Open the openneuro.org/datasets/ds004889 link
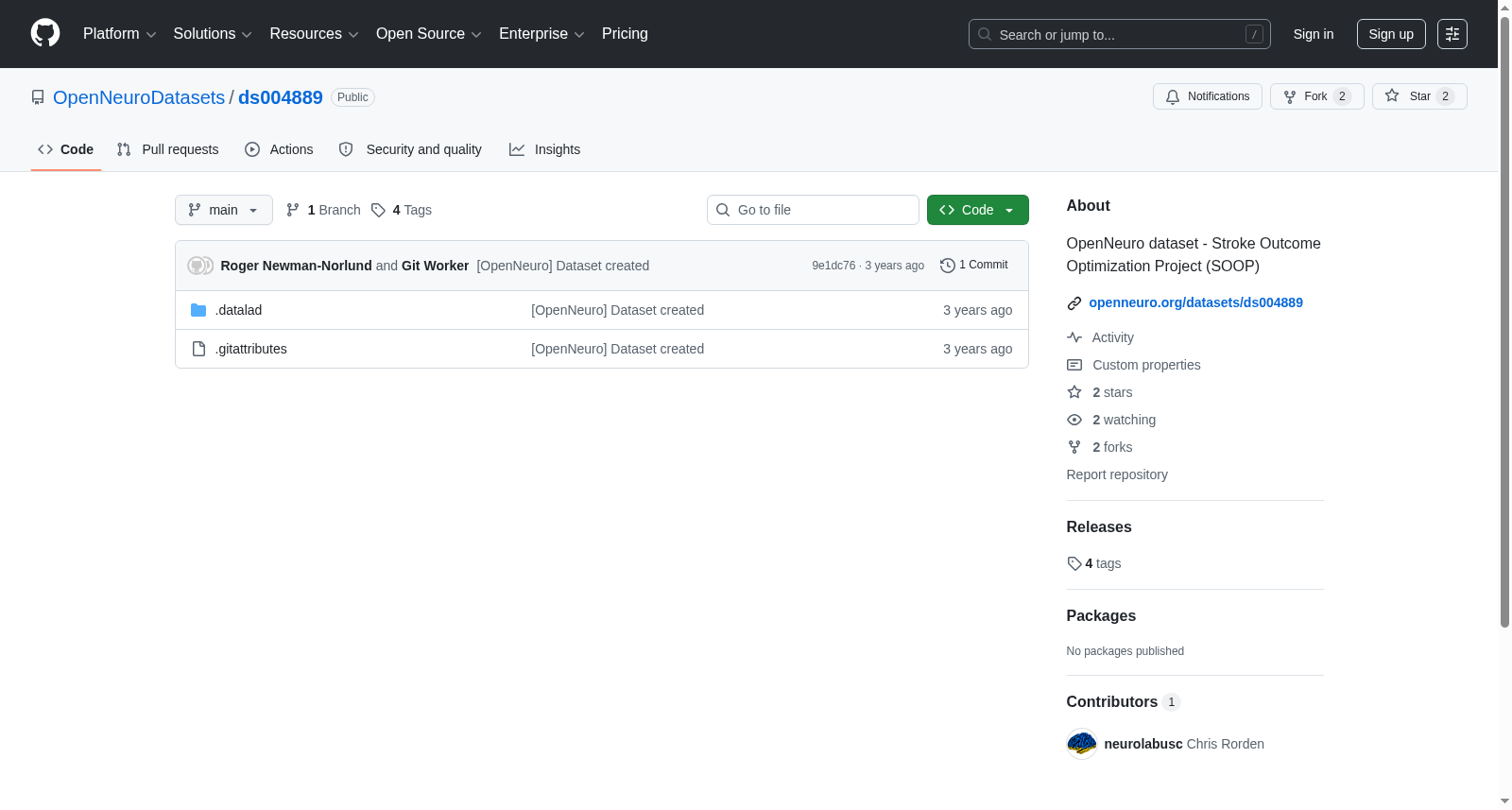1512x810 pixels. click(1195, 302)
